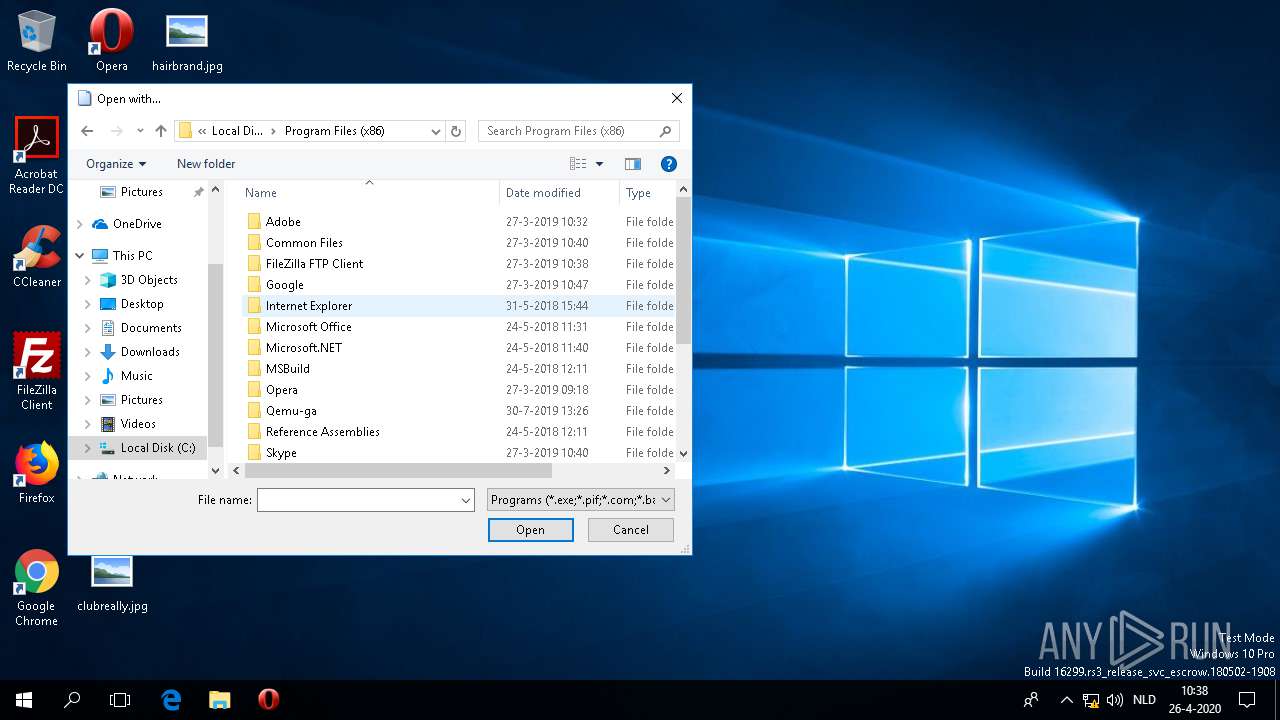The width and height of the screenshot is (1280, 720).
Task: Launch Microsoft Edge from the taskbar
Action: [171, 700]
